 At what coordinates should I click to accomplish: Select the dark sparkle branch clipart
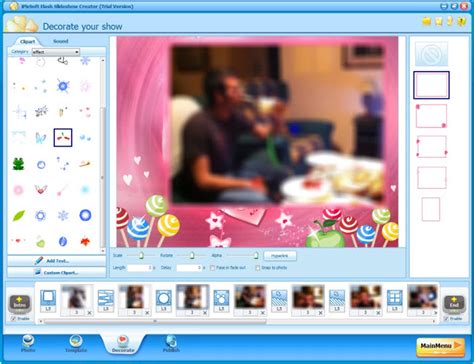click(41, 111)
